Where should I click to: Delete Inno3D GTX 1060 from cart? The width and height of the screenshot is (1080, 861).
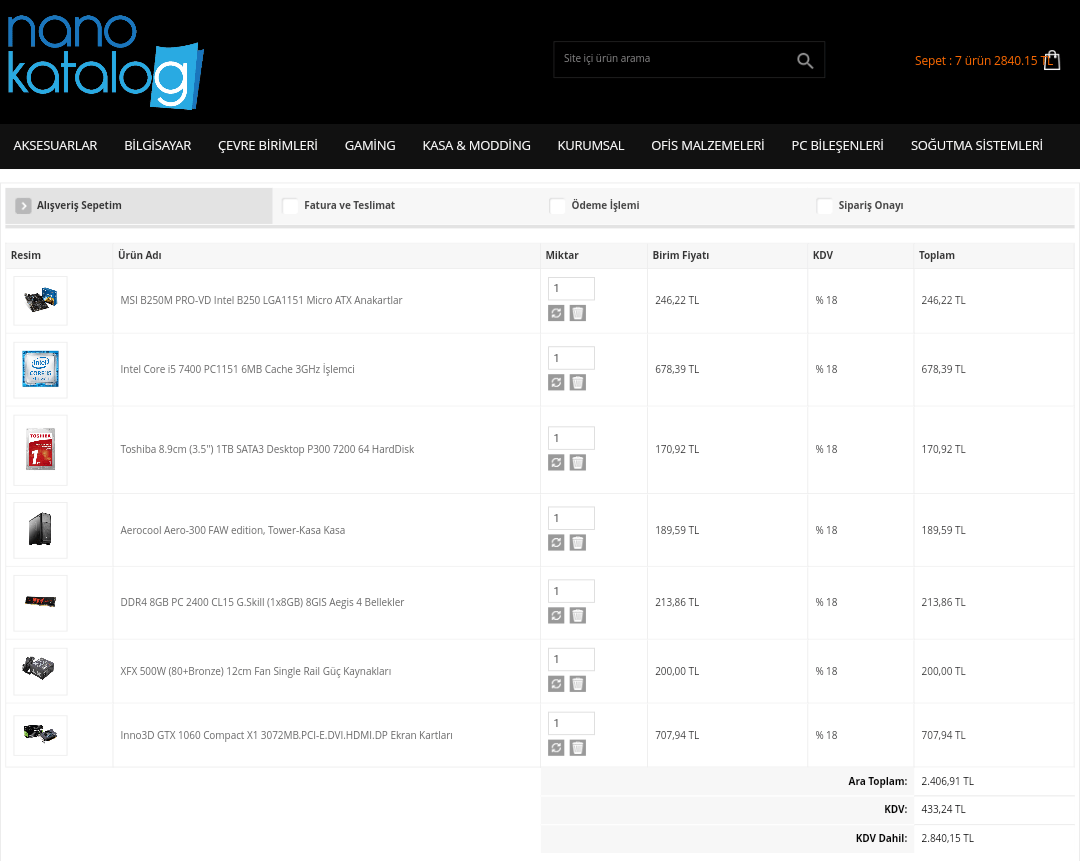tap(578, 747)
